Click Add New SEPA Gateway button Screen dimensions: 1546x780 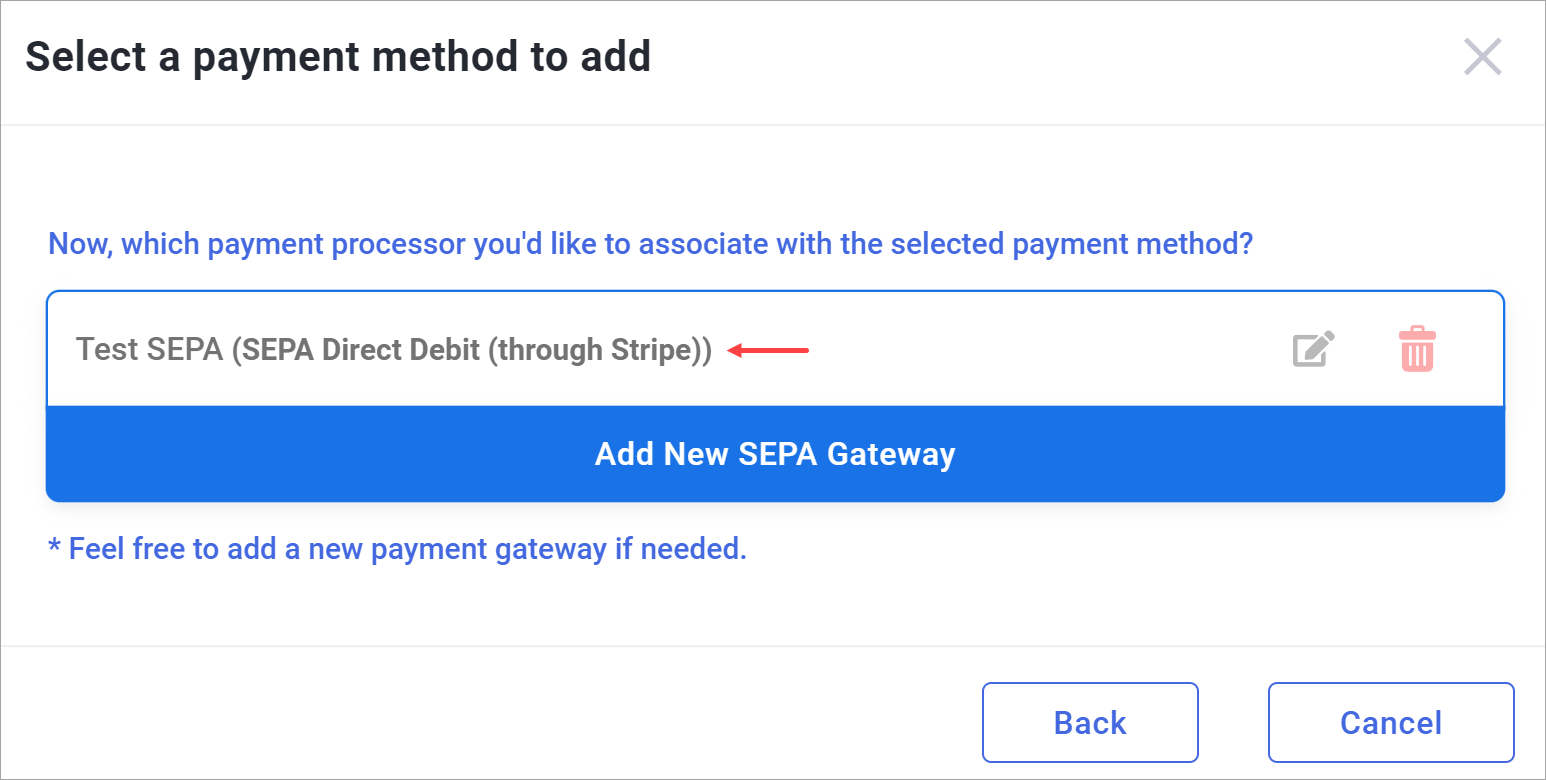click(x=775, y=454)
